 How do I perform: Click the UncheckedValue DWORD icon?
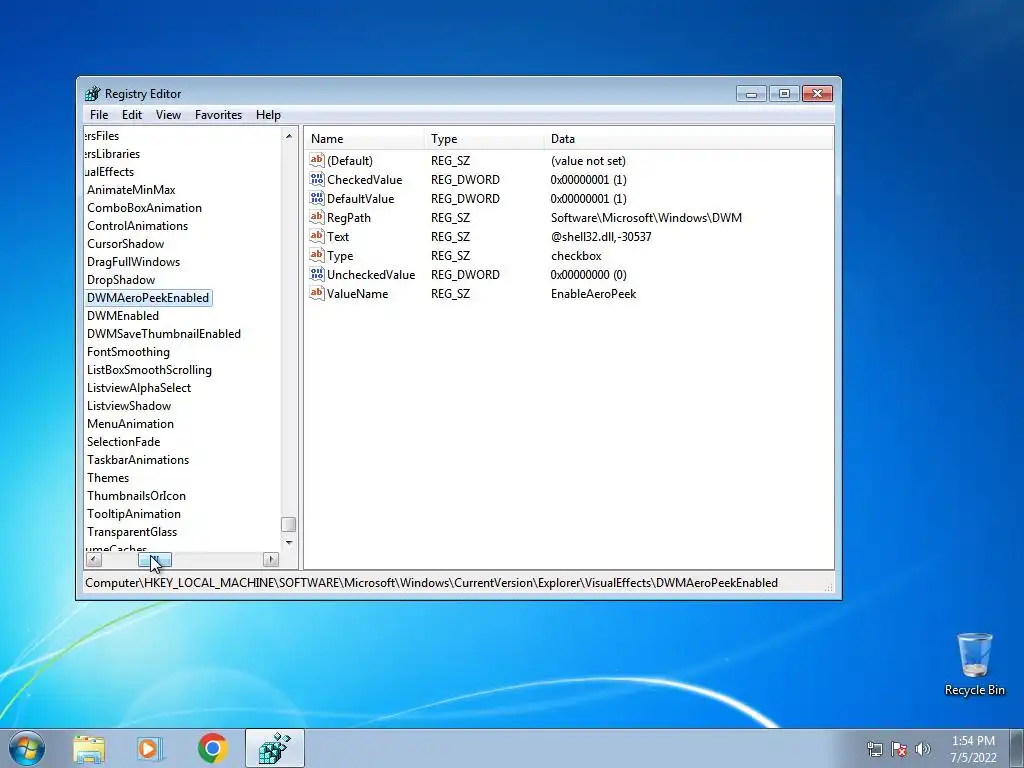coord(317,274)
